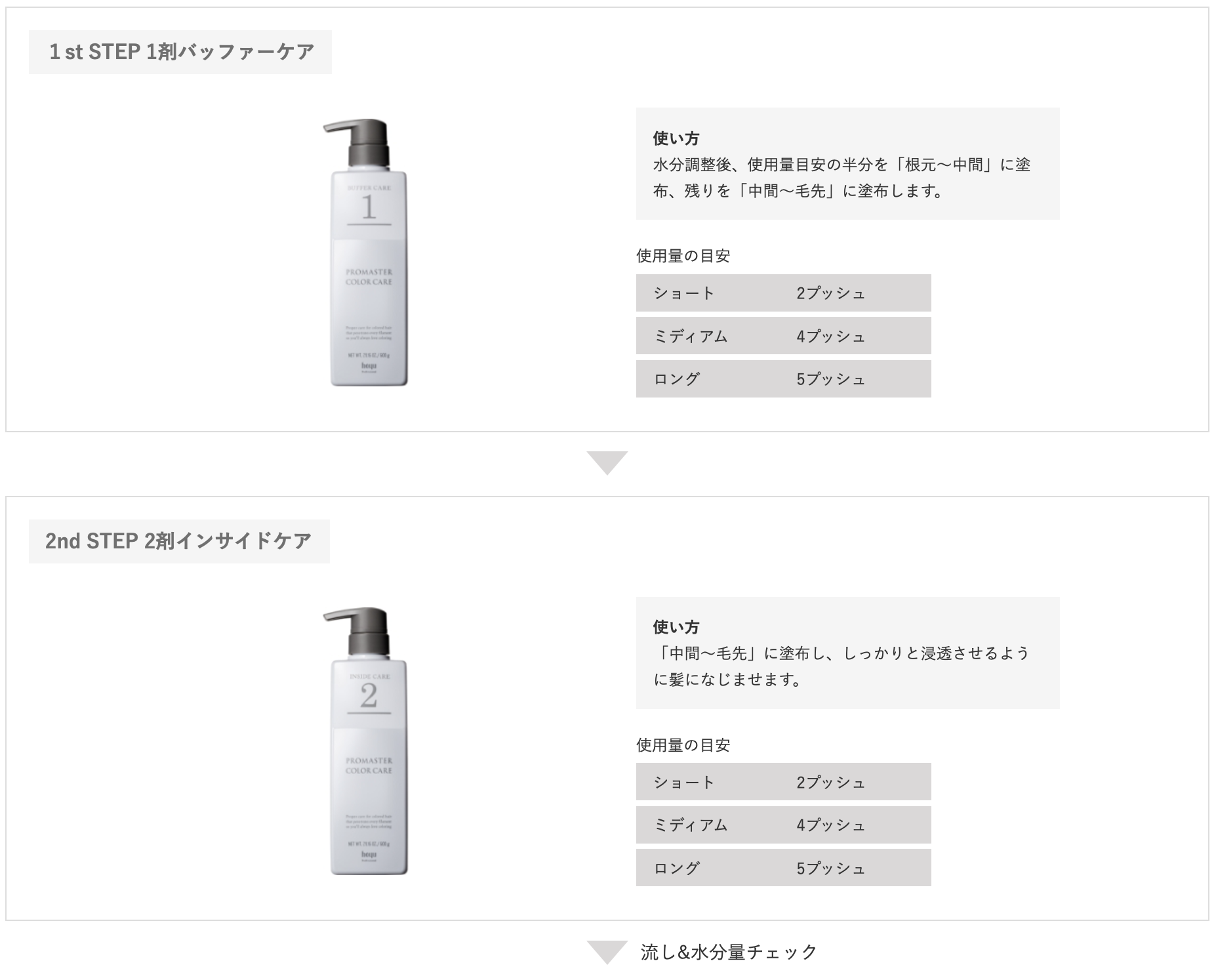Select ショート 2プッシュ row in first step
Viewport: 1216px width, 980px height.
(x=783, y=293)
